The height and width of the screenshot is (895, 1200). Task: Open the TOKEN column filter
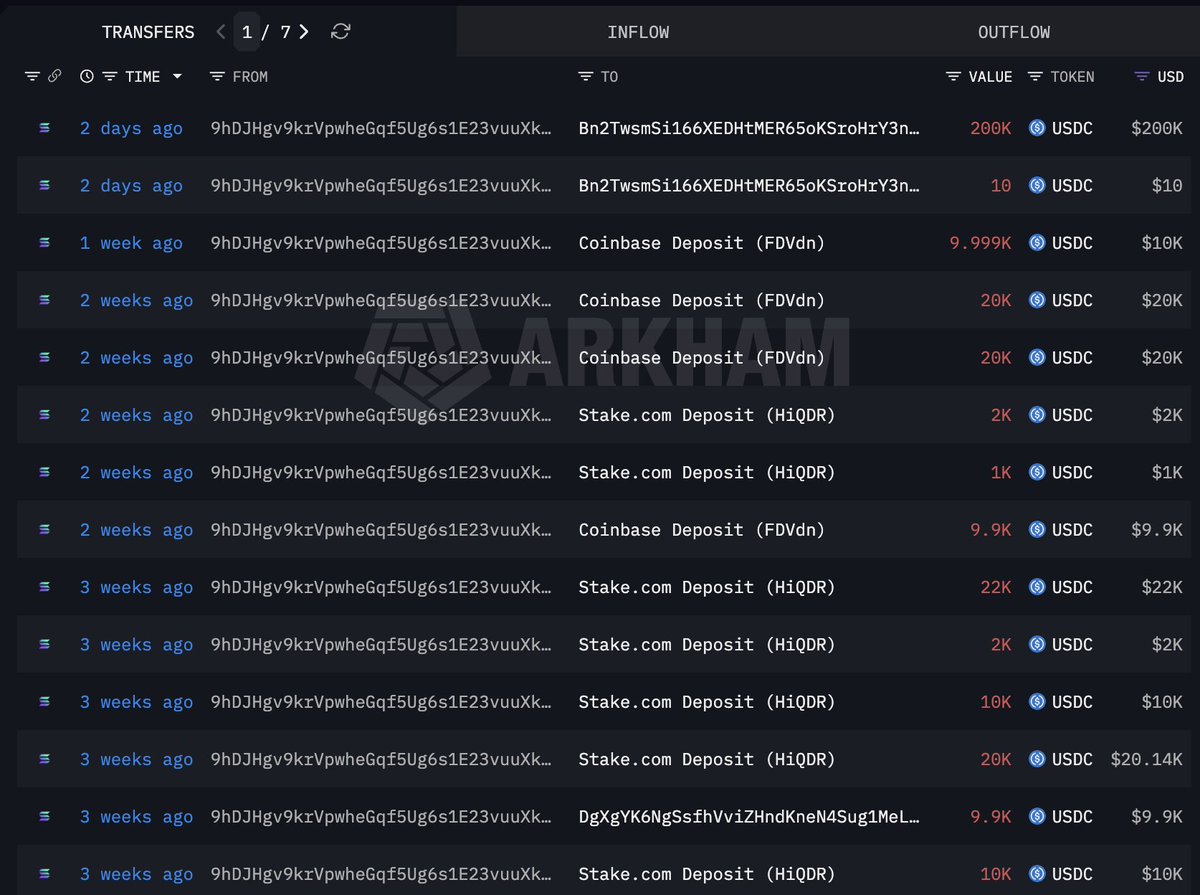(x=1035, y=77)
